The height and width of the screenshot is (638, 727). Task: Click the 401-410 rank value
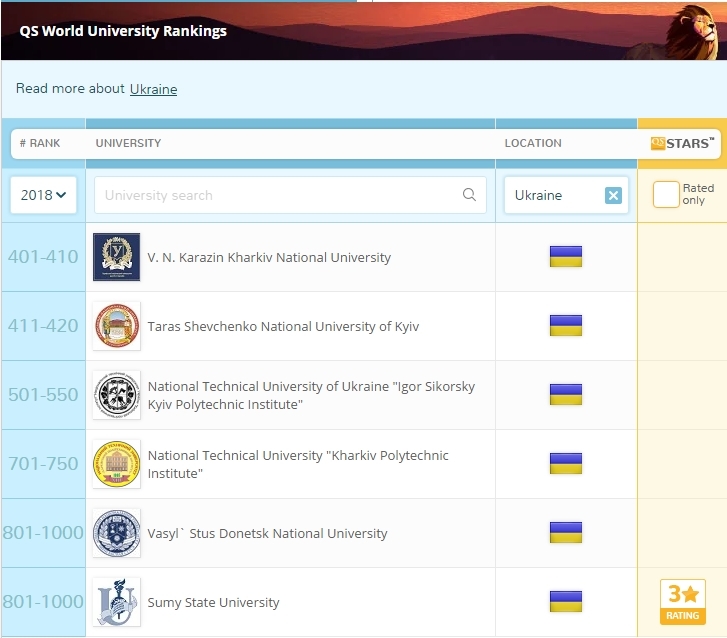point(43,257)
